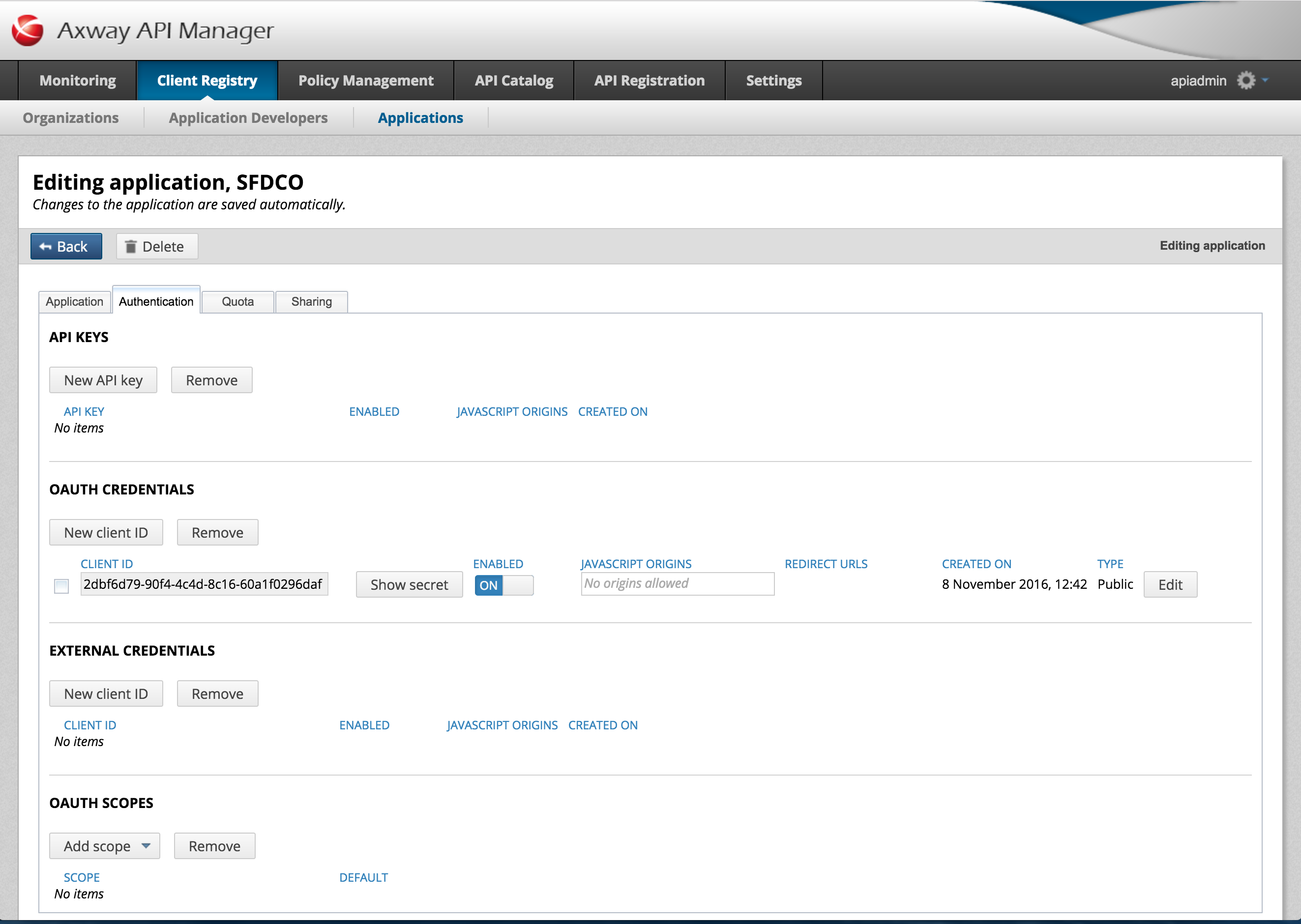This screenshot has height=924, width=1301.
Task: Navigate to Organizations sub-menu
Action: click(71, 118)
